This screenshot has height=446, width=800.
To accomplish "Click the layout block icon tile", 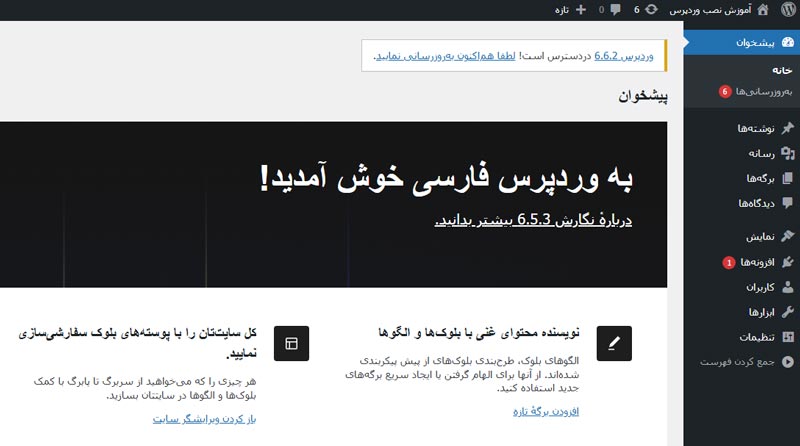I will pos(291,343).
